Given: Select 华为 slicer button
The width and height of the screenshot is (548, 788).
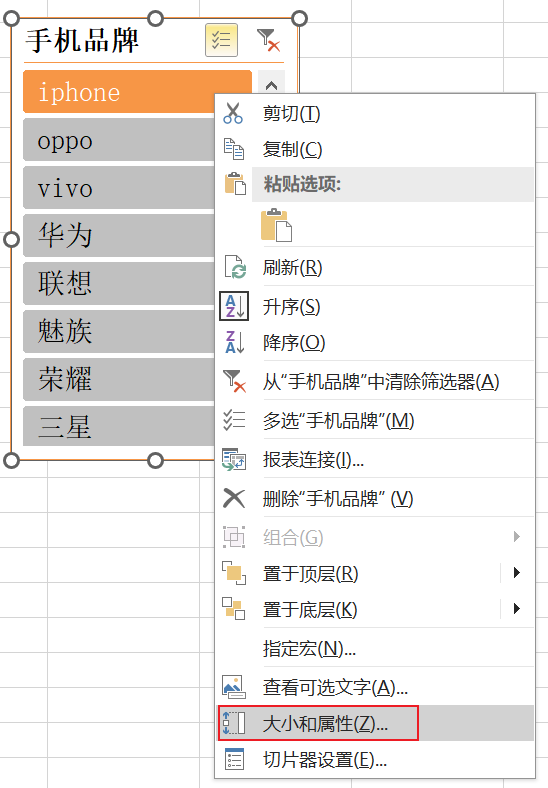Looking at the screenshot, I should 119,235.
